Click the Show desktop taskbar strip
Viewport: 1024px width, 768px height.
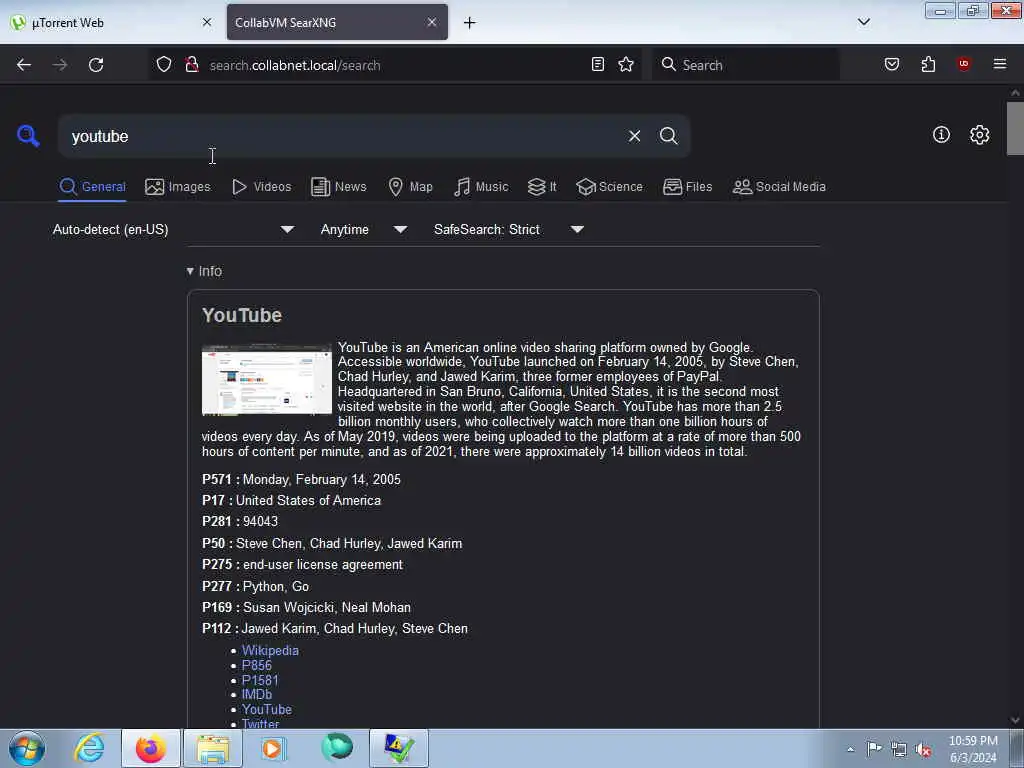[x=1017, y=748]
